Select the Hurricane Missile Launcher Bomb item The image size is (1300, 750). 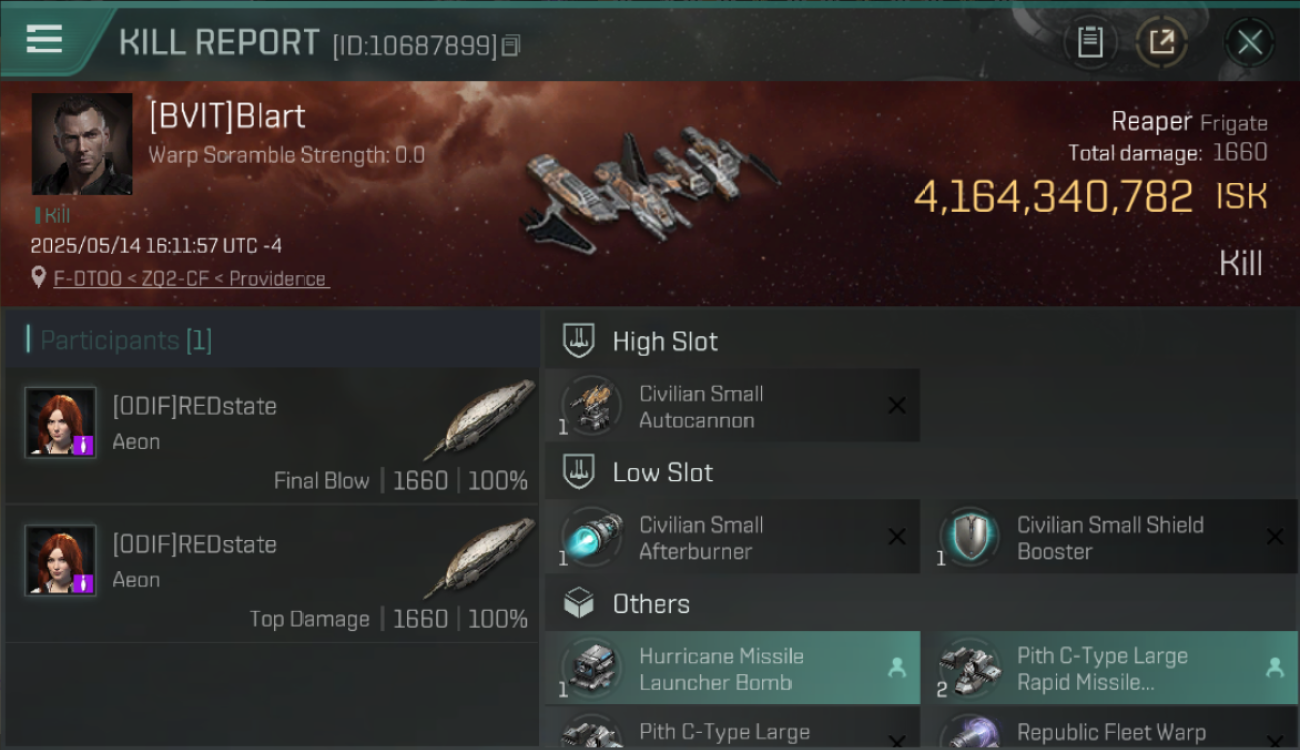pos(732,668)
